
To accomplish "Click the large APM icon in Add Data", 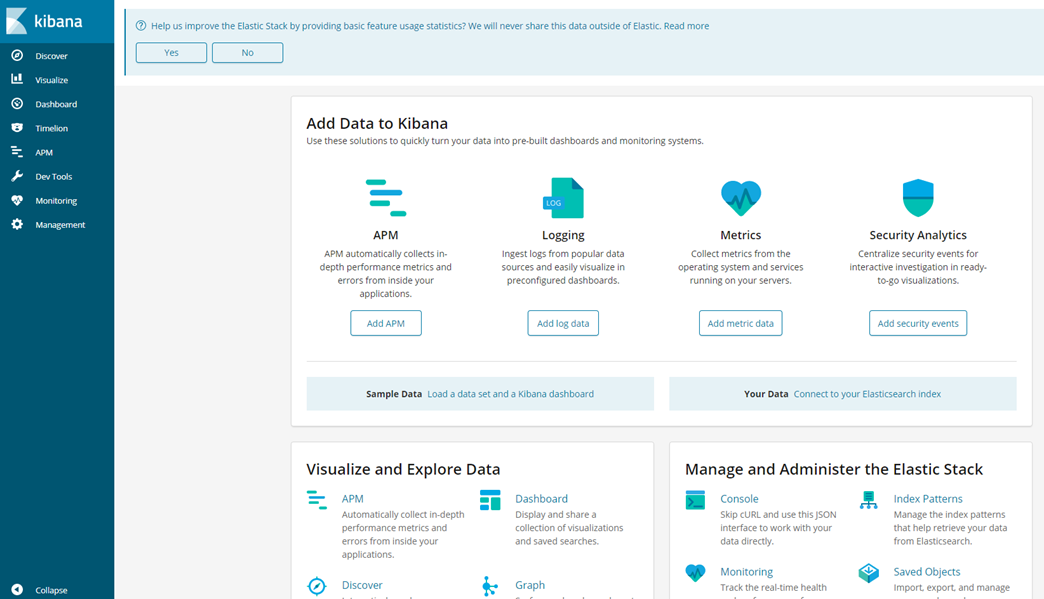I will point(386,198).
